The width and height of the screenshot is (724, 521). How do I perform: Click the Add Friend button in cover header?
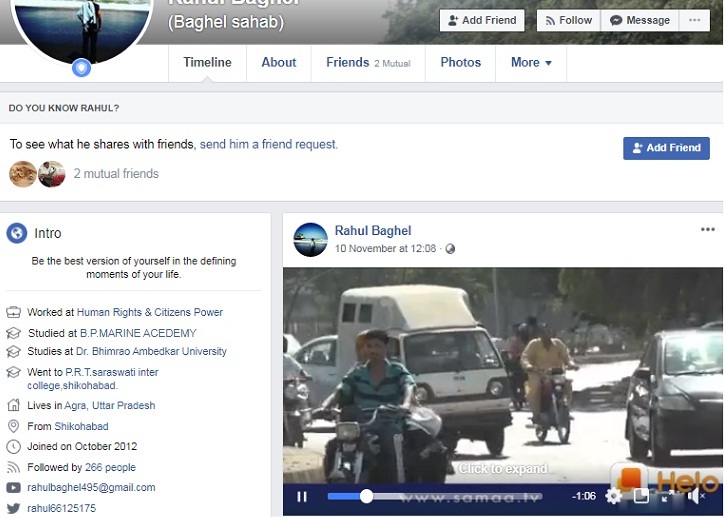[x=482, y=20]
